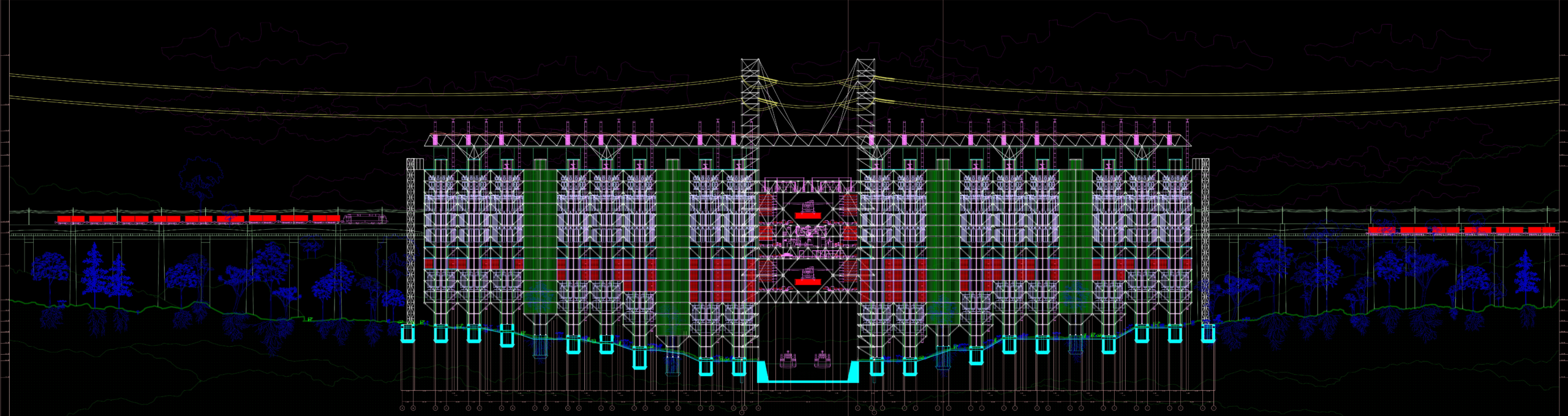Click the rightmost green silo column
Screen dimensions: 1568x416
(1075, 239)
